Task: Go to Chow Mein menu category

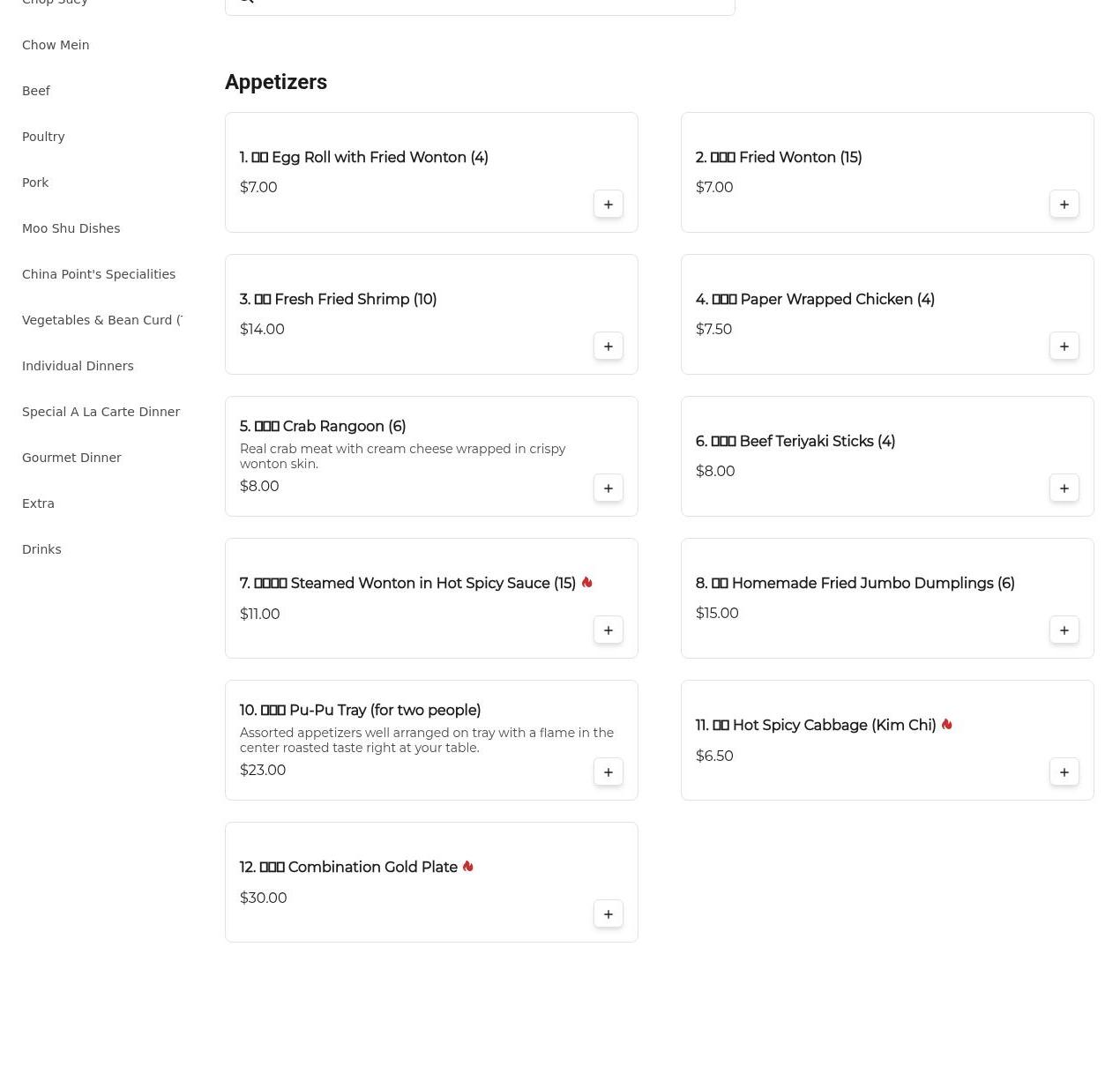Action: coord(56,45)
